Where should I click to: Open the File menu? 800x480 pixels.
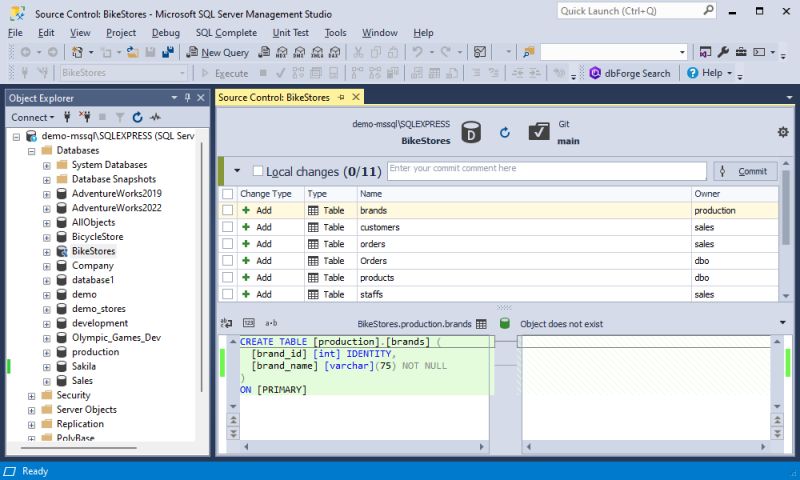click(x=15, y=33)
